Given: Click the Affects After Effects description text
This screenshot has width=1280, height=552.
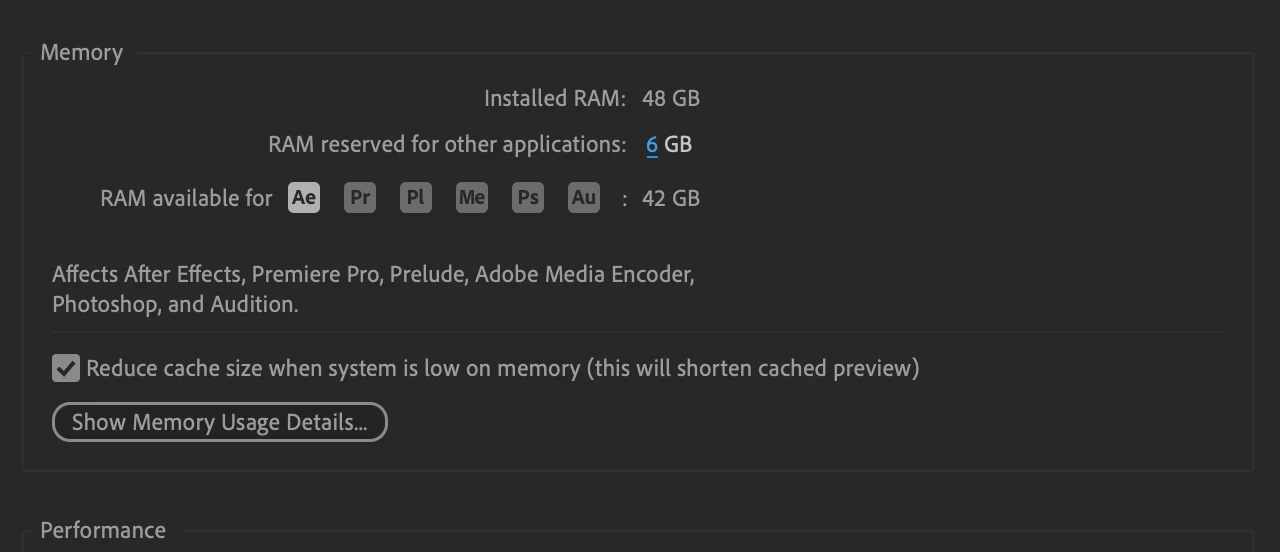Looking at the screenshot, I should point(373,289).
